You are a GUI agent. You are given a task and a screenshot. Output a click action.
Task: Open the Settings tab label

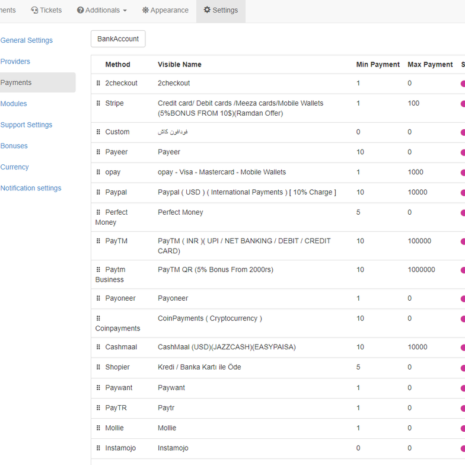225,10
